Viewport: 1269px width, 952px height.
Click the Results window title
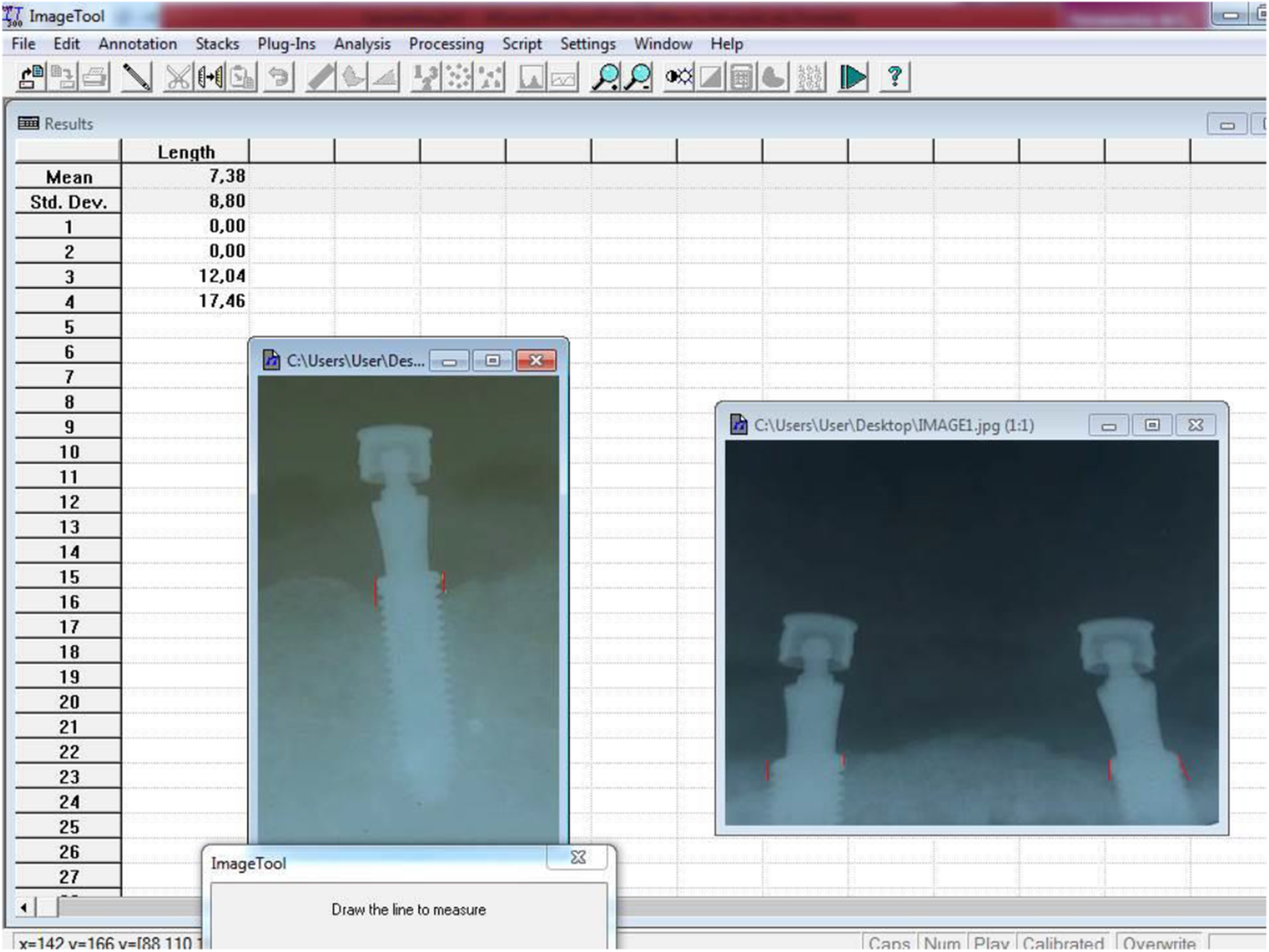[69, 123]
